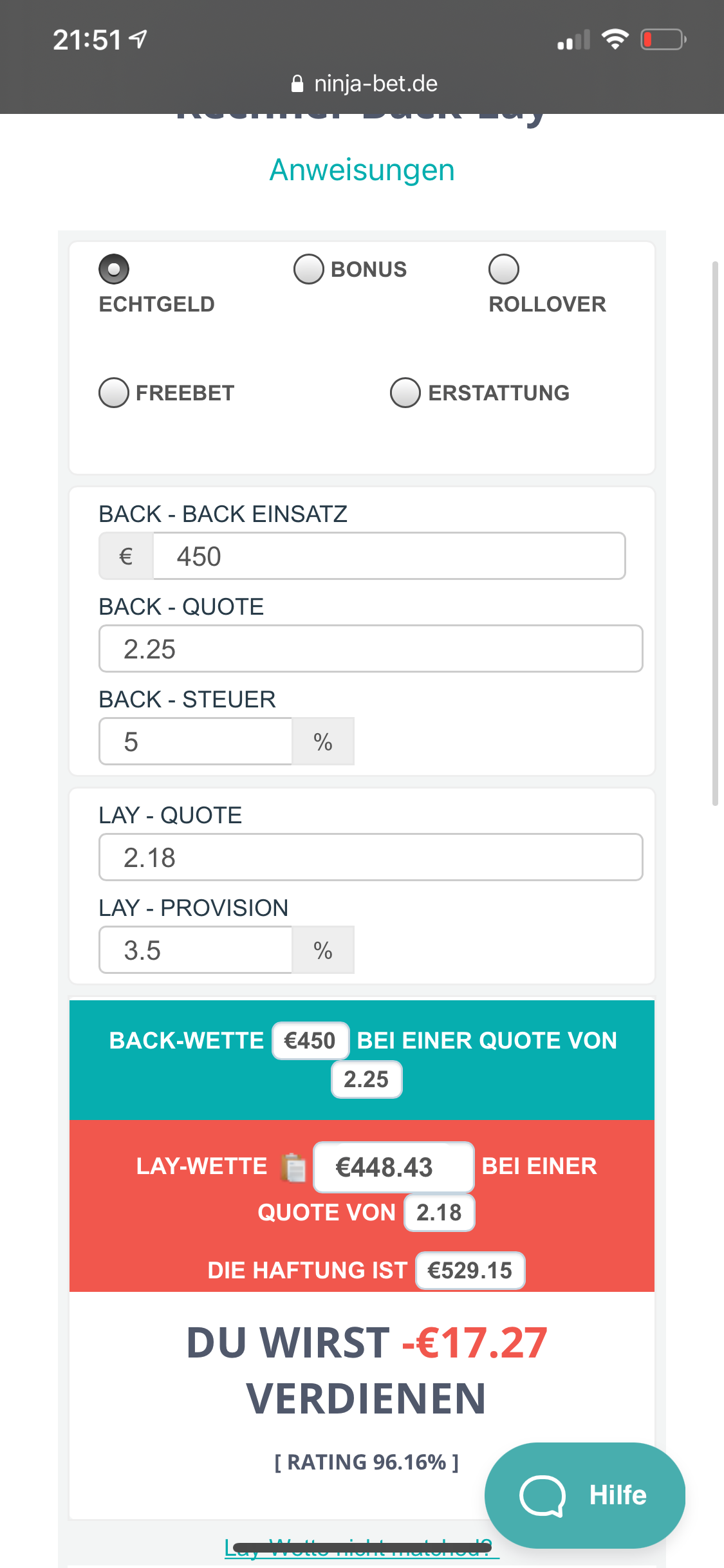Change the Lay Provision percentage field
Image resolution: width=724 pixels, height=1568 pixels.
click(196, 950)
